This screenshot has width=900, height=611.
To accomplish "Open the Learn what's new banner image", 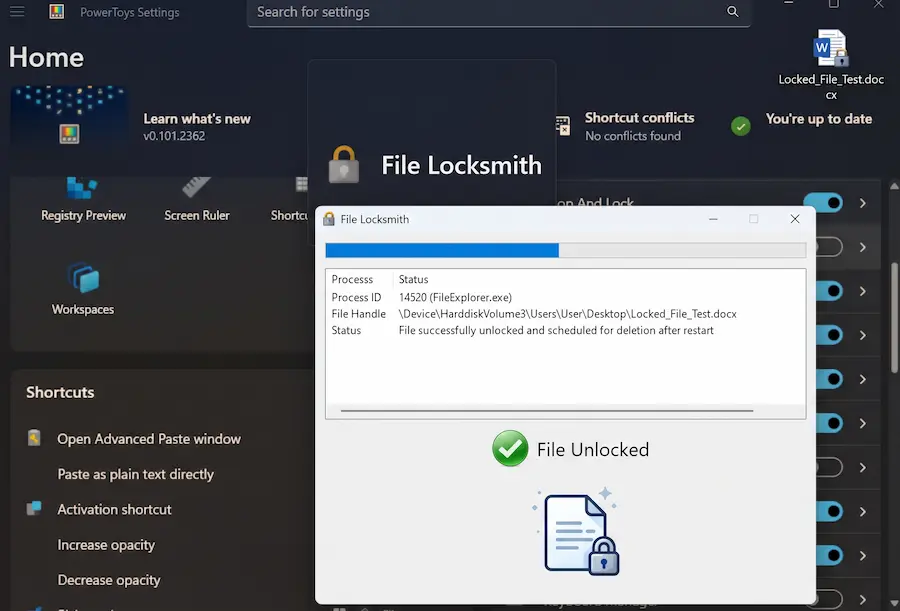I will pos(69,115).
